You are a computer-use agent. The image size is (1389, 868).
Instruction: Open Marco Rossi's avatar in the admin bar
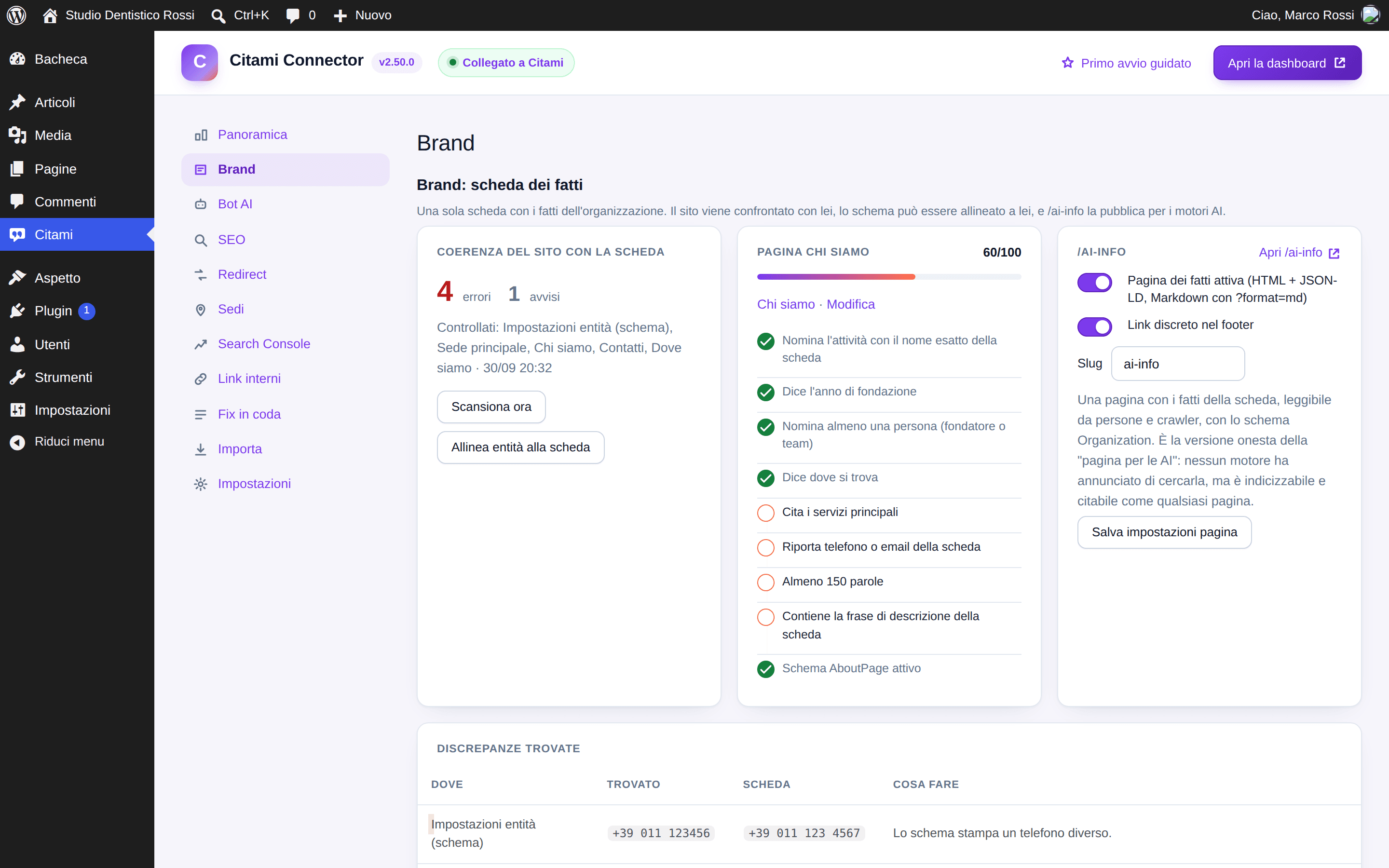[x=1370, y=15]
